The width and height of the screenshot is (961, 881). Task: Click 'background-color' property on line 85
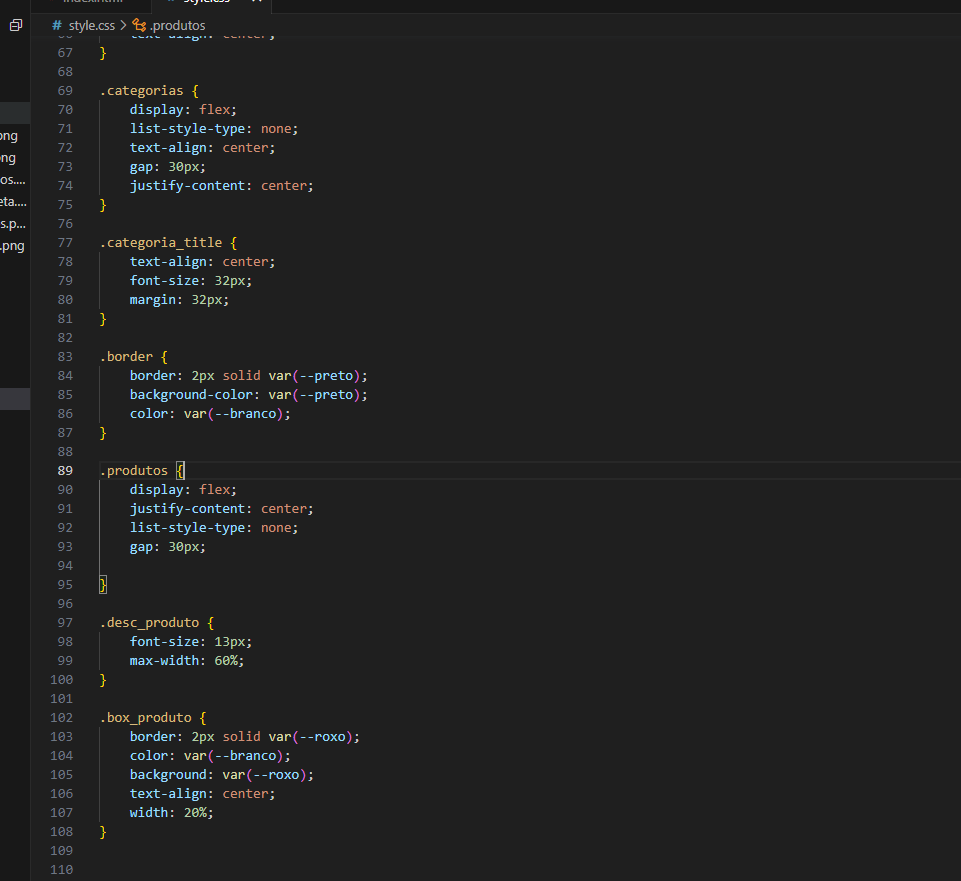191,395
